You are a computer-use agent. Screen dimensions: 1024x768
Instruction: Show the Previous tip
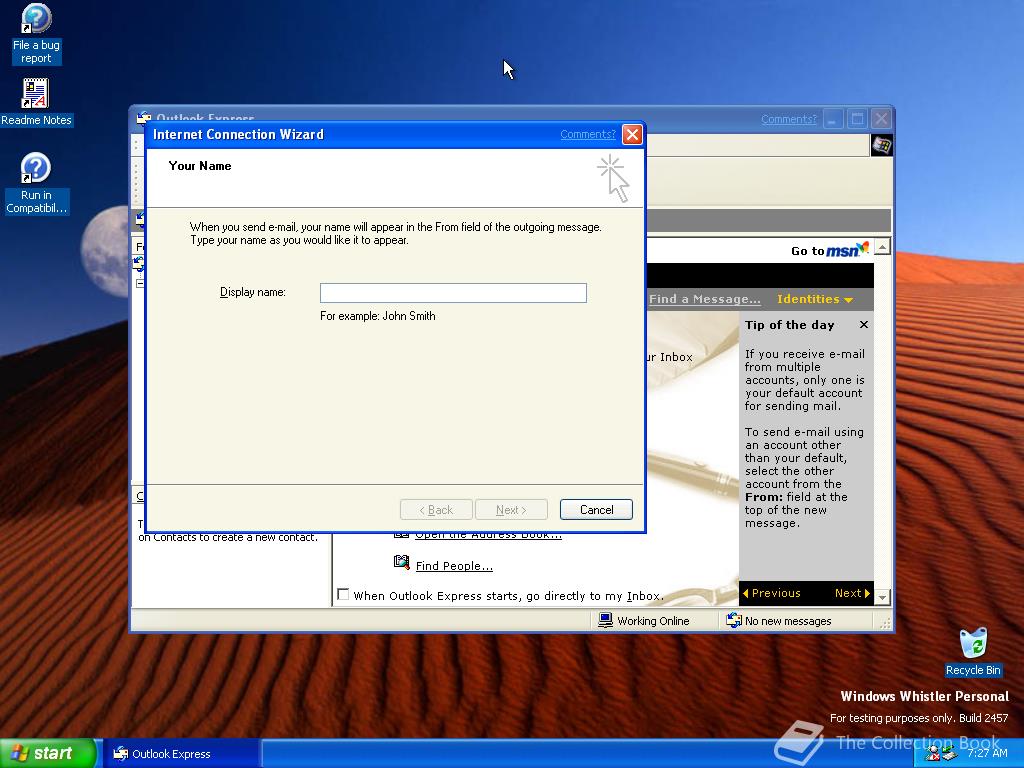[x=771, y=593]
